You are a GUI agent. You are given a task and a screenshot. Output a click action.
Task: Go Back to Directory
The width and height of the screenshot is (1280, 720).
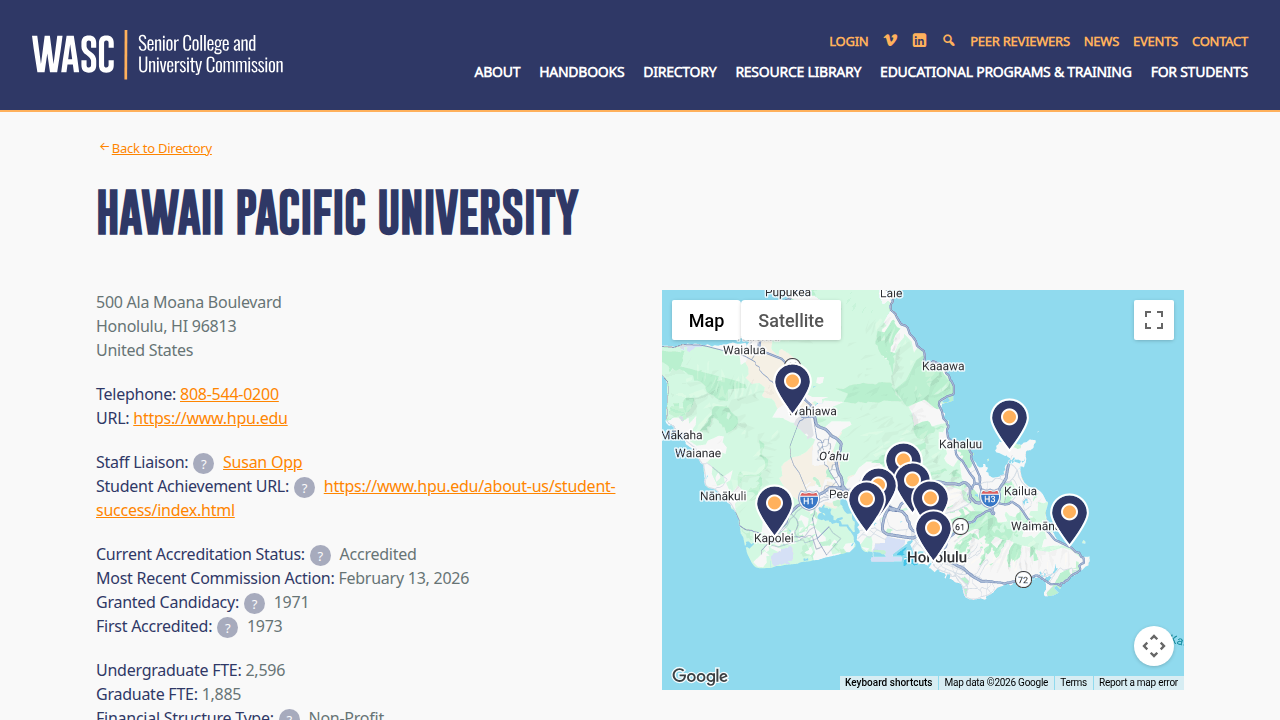pos(161,148)
